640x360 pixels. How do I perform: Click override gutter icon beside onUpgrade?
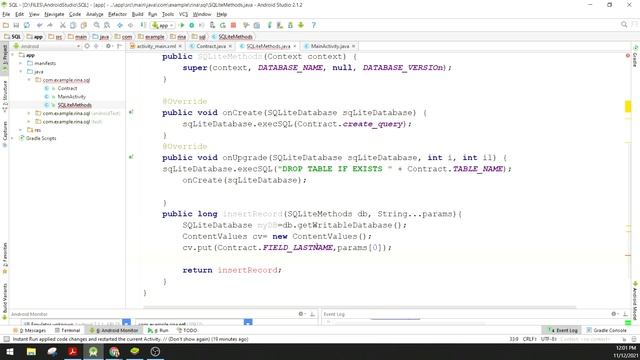pyautogui.click(x=131, y=157)
